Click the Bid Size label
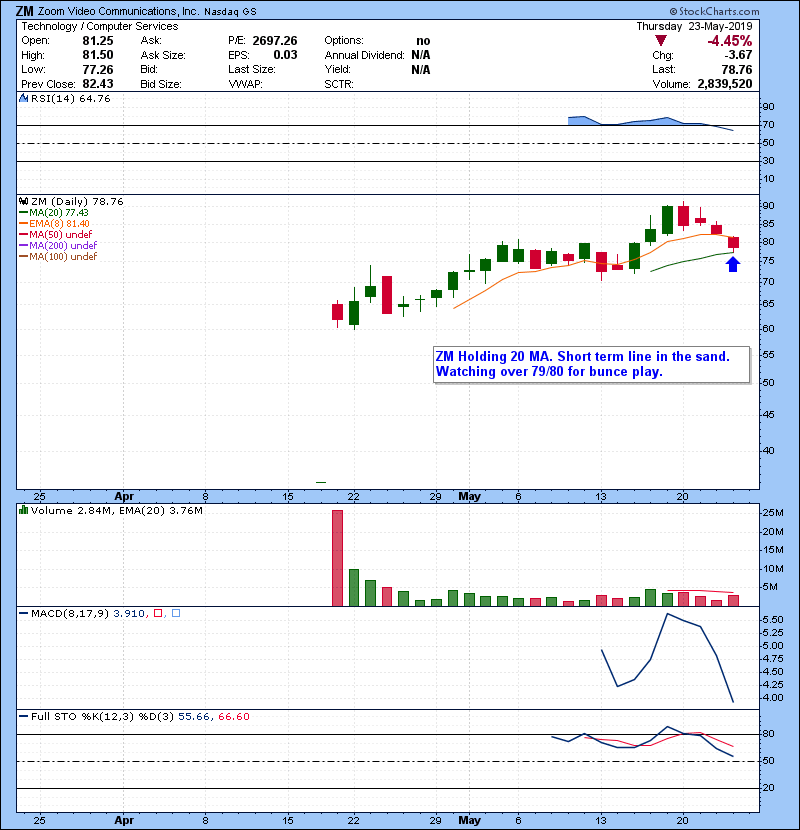Image resolution: width=800 pixels, height=830 pixels. pos(161,84)
